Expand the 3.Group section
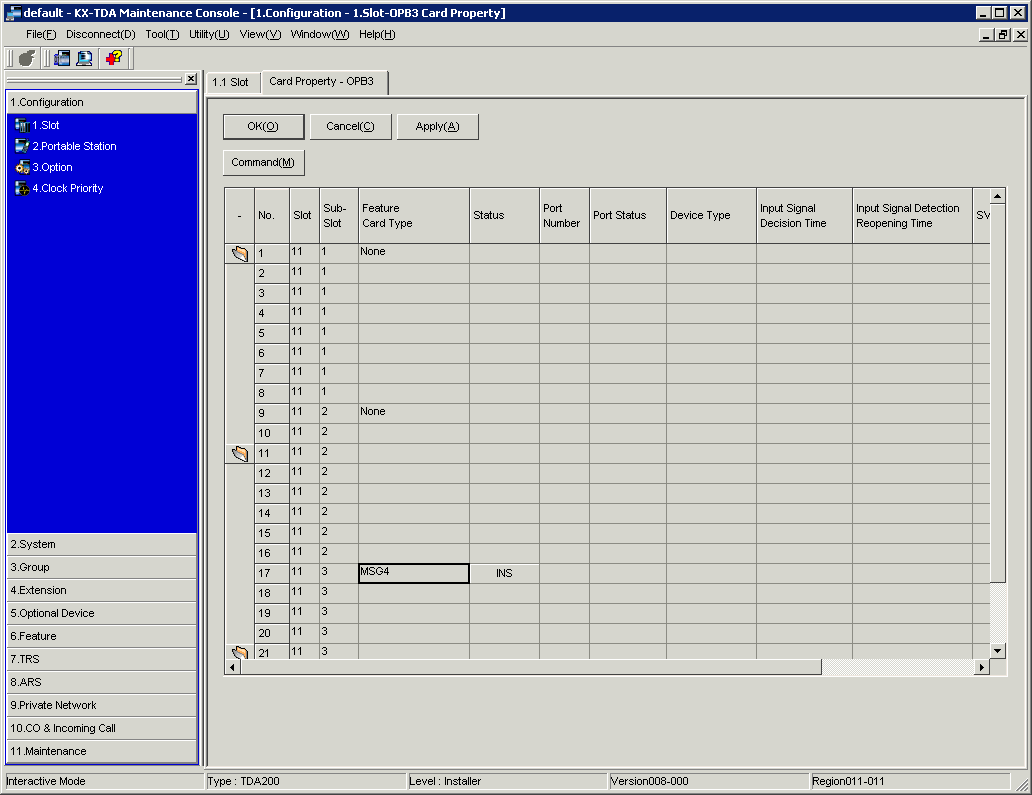 102,567
